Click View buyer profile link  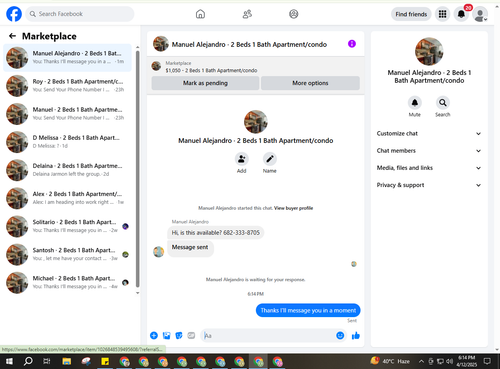293,208
